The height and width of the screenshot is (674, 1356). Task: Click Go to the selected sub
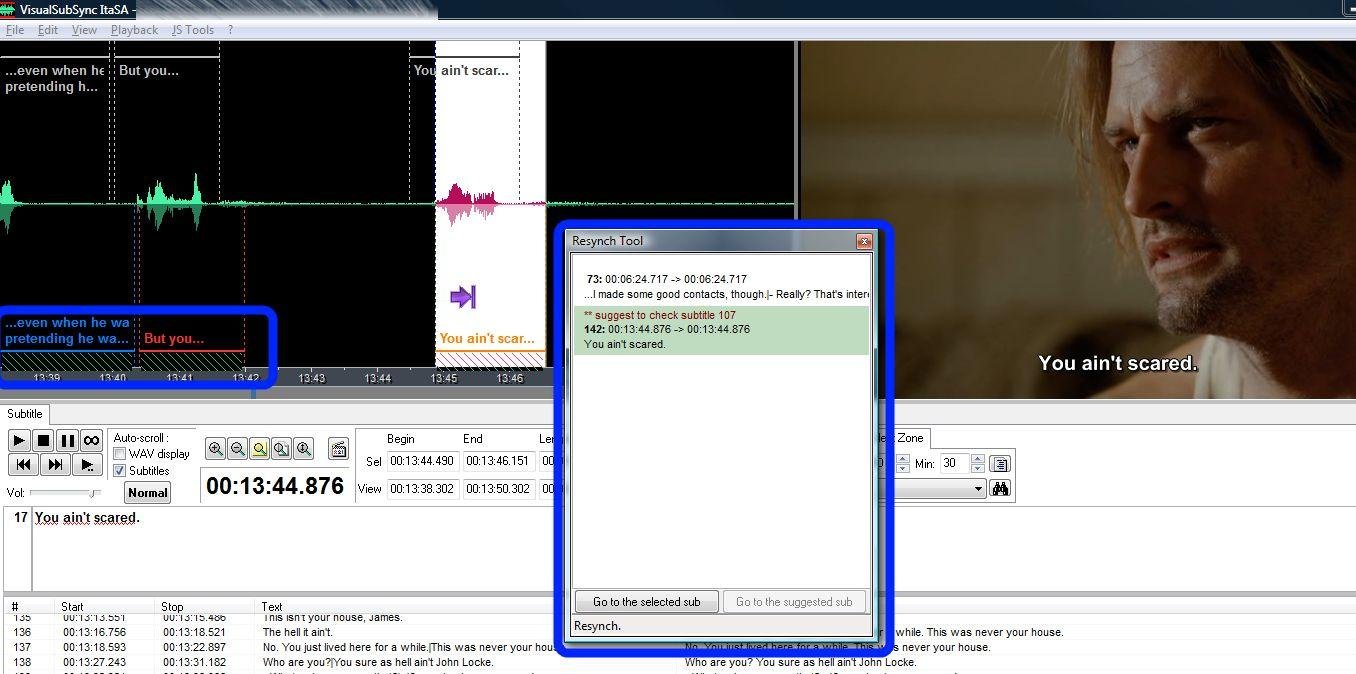tap(646, 602)
